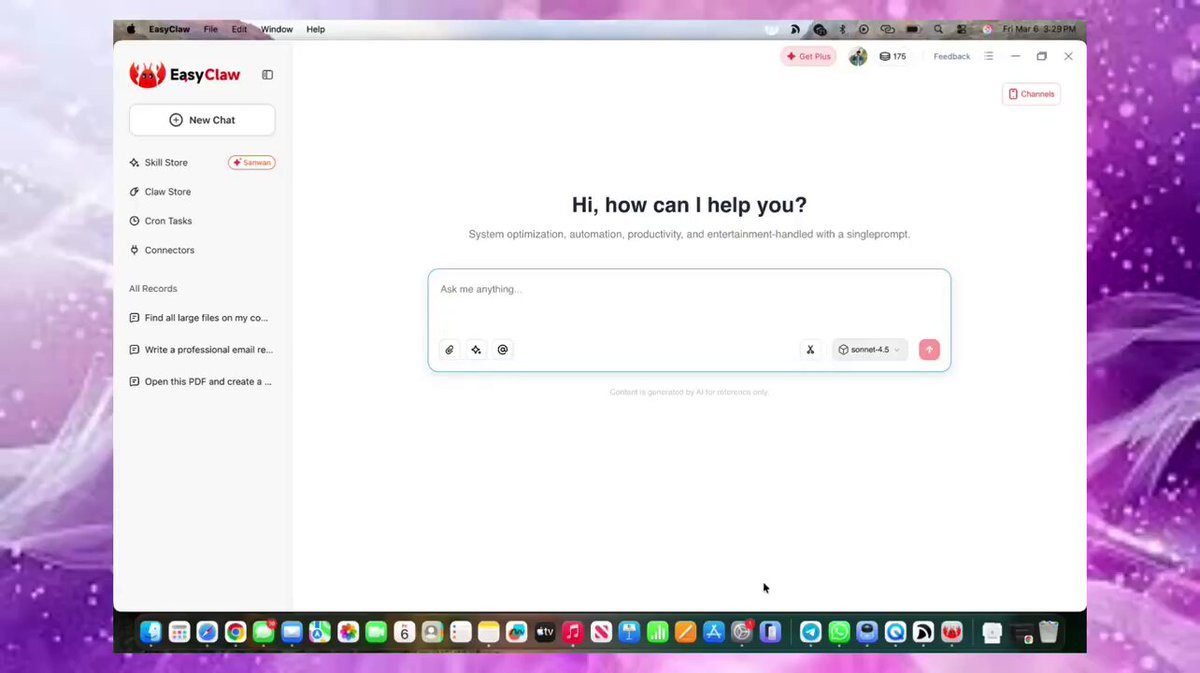The width and height of the screenshot is (1200, 673).
Task: Start a New Chat
Action: click(202, 120)
